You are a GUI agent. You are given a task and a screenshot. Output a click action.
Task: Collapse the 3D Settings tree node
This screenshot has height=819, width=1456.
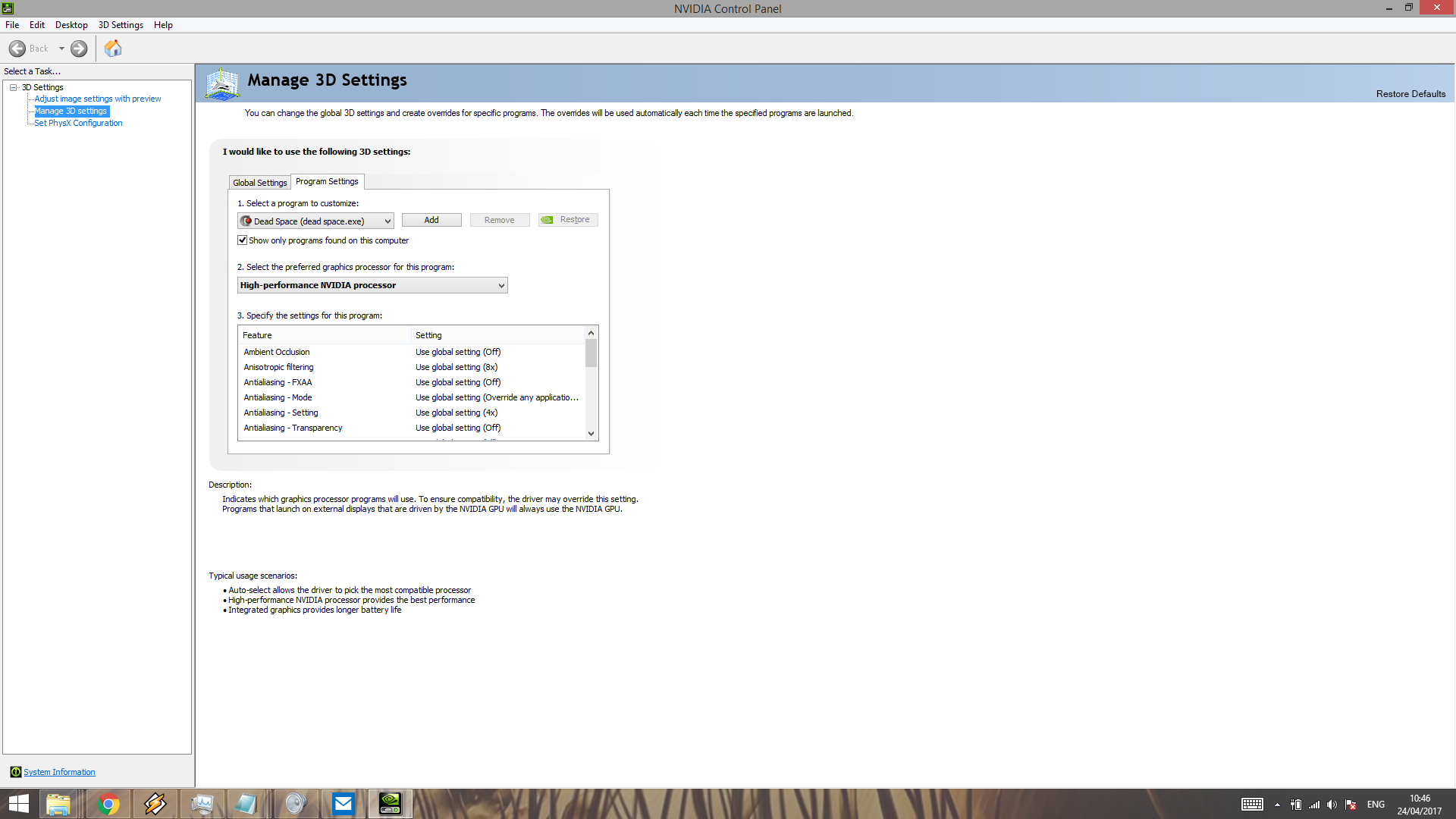click(x=14, y=87)
